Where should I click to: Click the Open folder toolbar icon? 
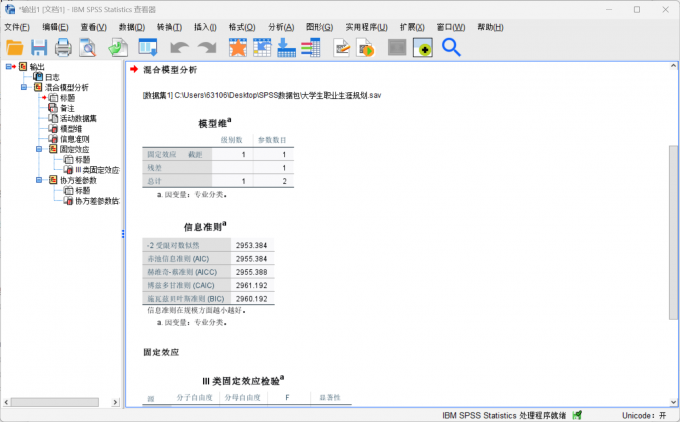coord(15,47)
